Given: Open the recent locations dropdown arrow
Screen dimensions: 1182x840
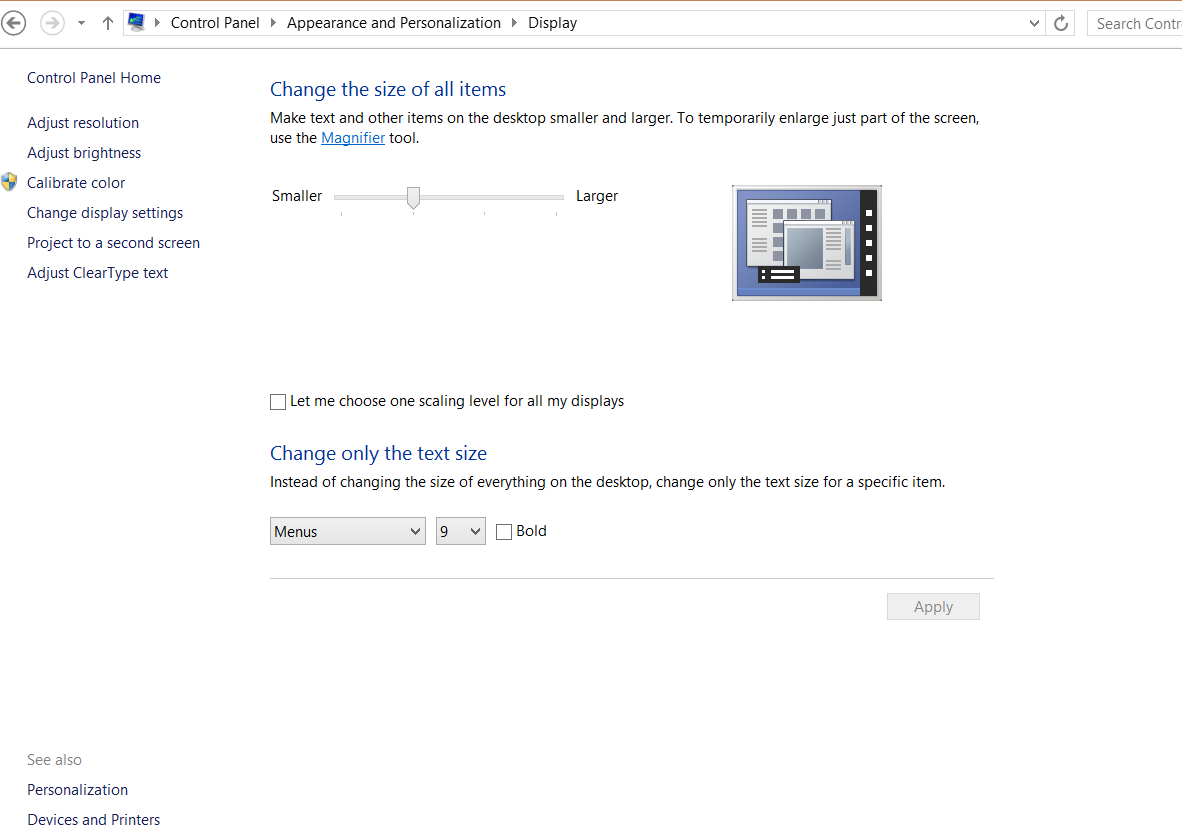Looking at the screenshot, I should pyautogui.click(x=81, y=23).
